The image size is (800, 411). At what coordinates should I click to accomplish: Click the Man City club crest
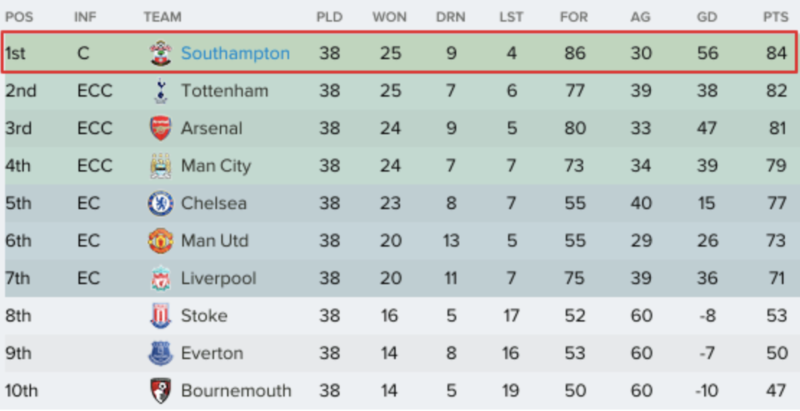(x=161, y=166)
